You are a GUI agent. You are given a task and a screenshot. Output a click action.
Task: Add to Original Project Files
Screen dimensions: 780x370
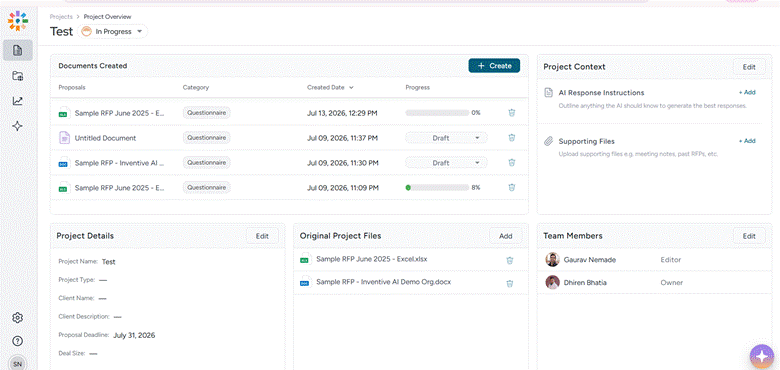tap(505, 236)
